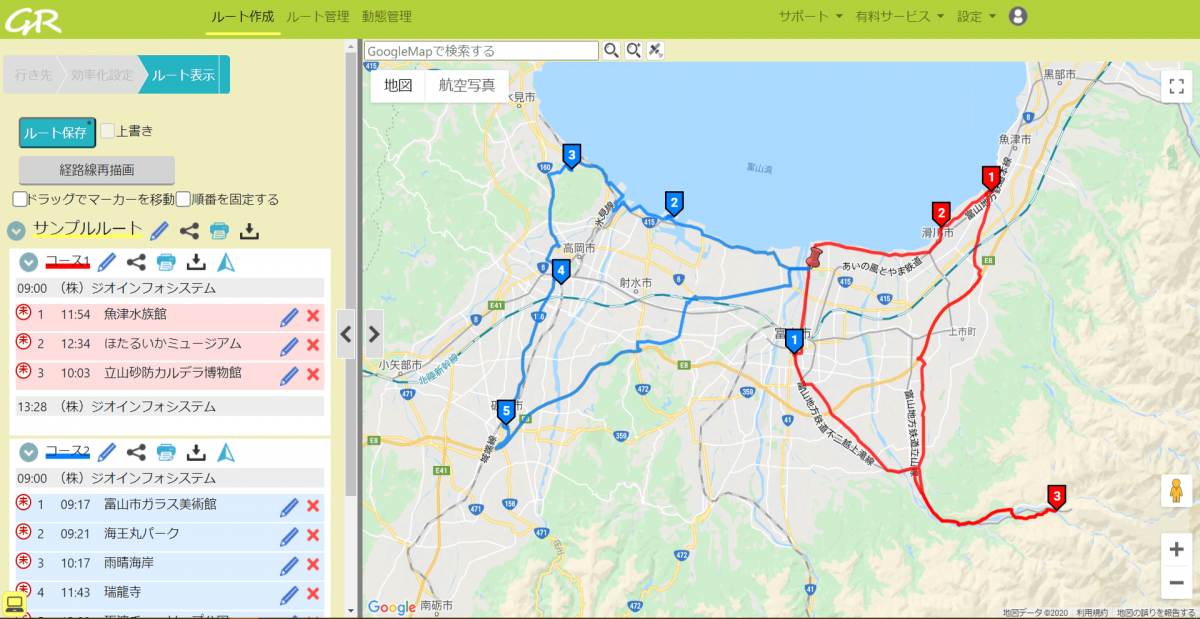Switch map to 航空写真 view
The width and height of the screenshot is (1200, 619).
[467, 86]
